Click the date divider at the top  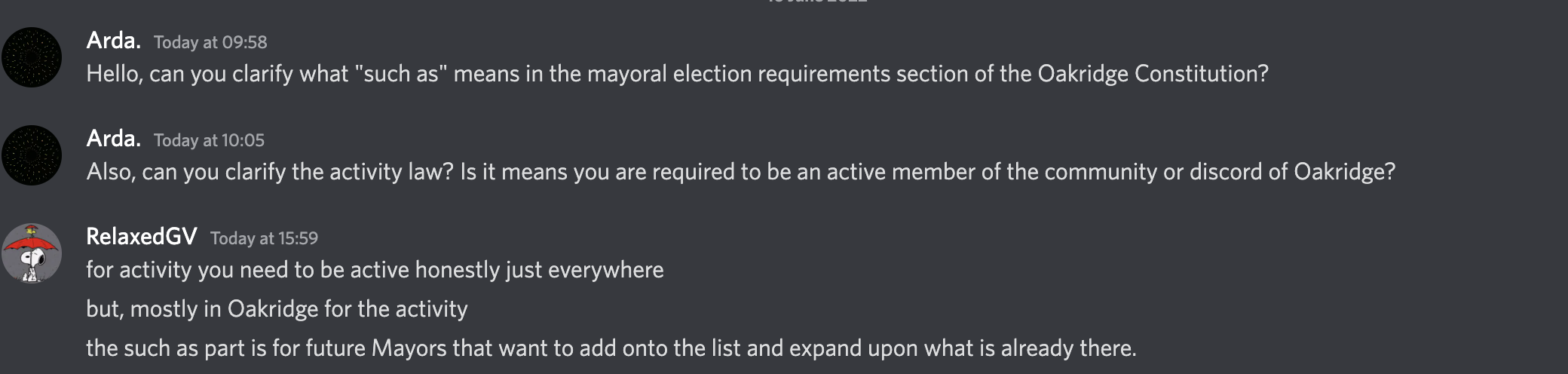[x=817, y=2]
